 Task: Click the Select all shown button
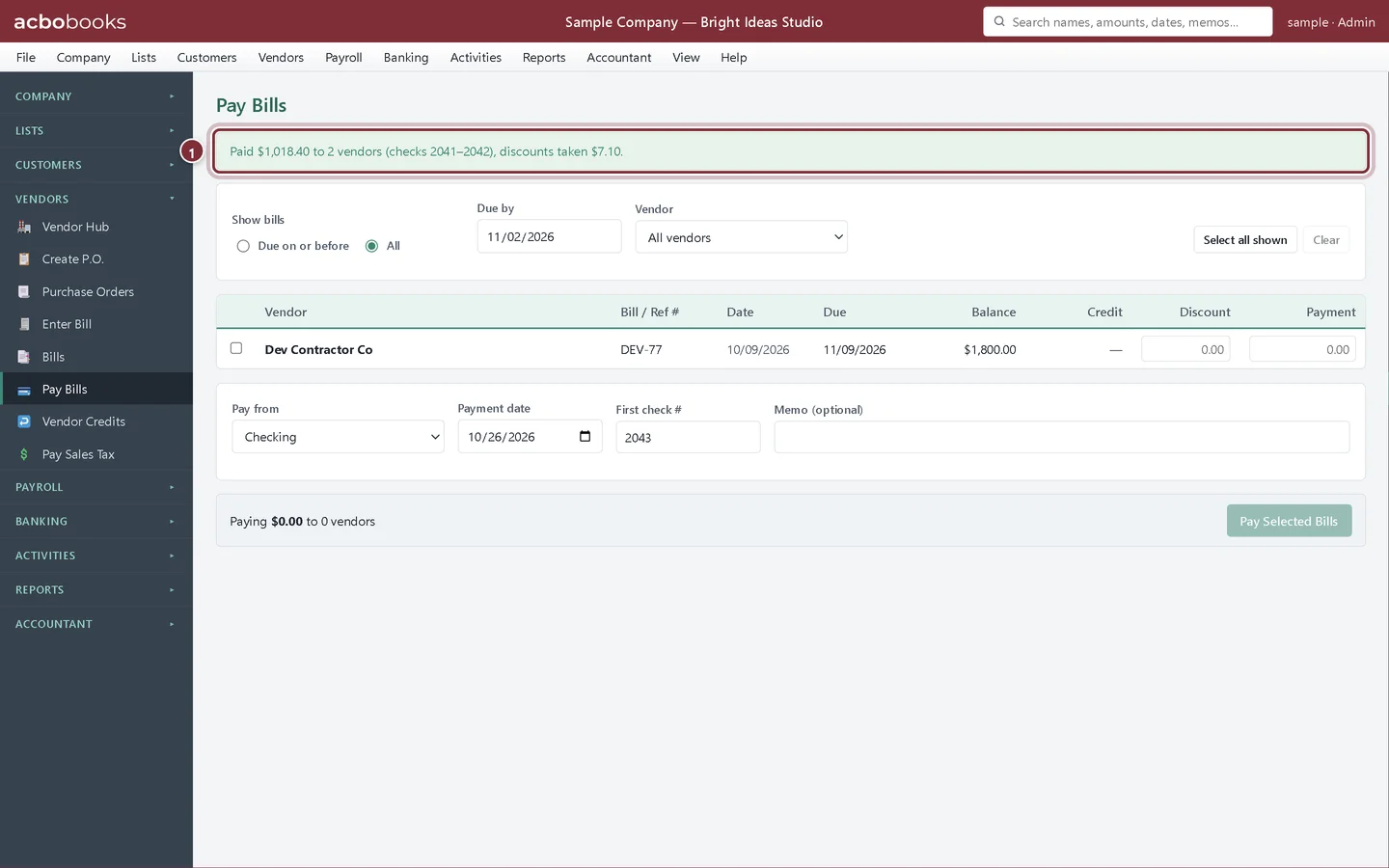click(x=1245, y=240)
